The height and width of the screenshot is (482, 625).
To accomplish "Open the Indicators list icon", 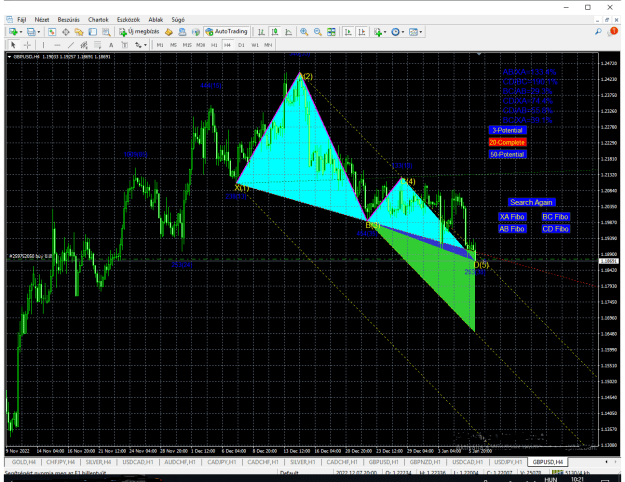I will [x=377, y=32].
